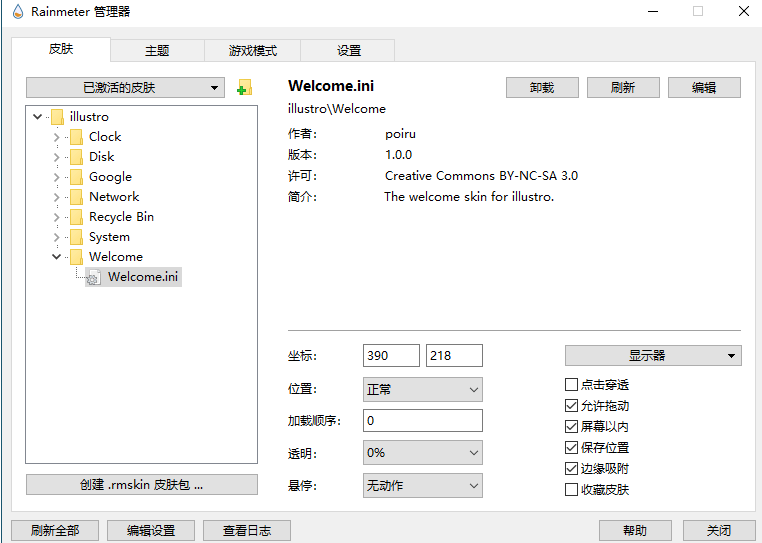The image size is (762, 543).
Task: Click the System folder icon
Action: (76, 237)
